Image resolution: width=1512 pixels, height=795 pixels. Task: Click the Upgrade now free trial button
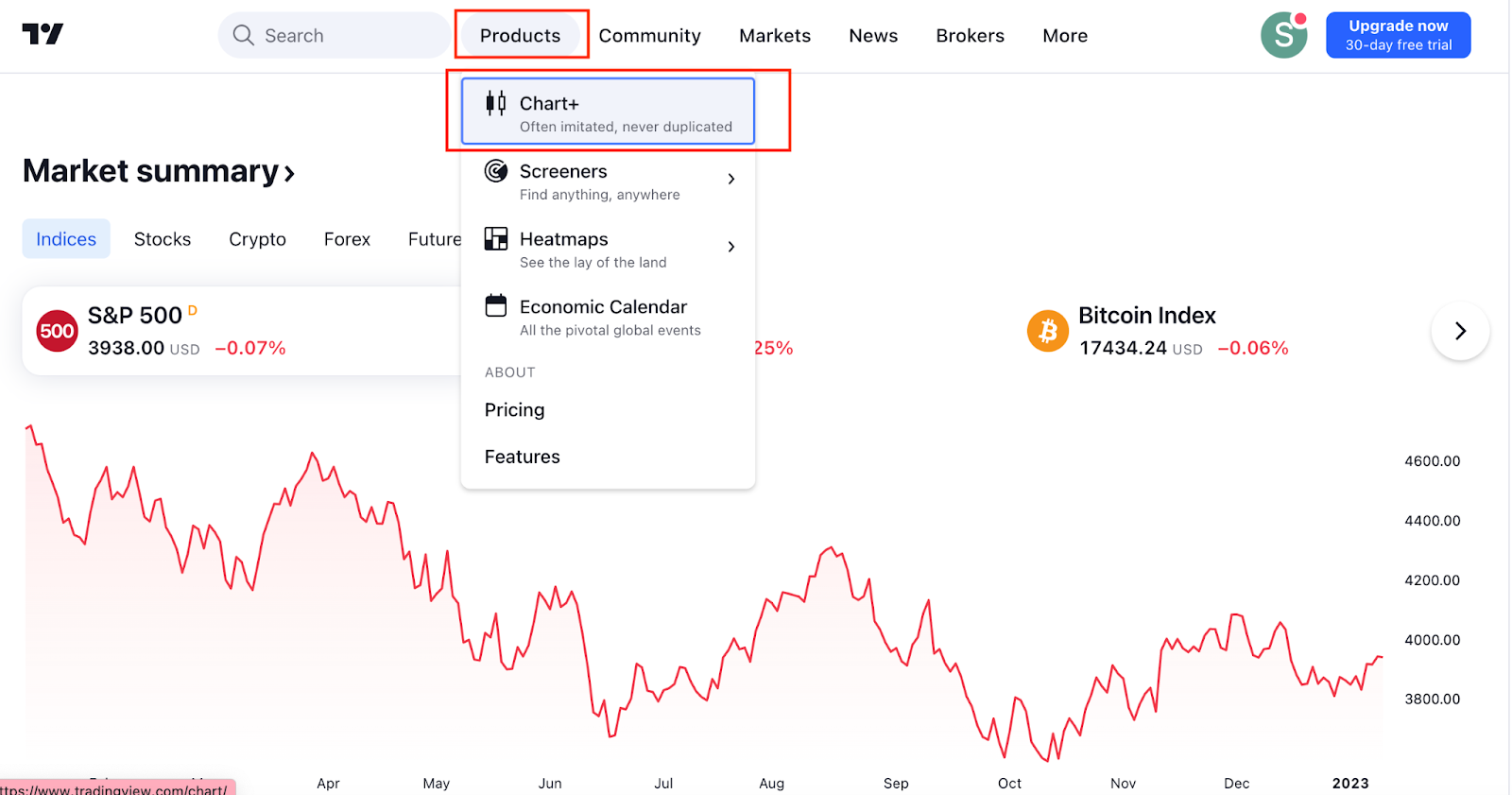(1398, 34)
